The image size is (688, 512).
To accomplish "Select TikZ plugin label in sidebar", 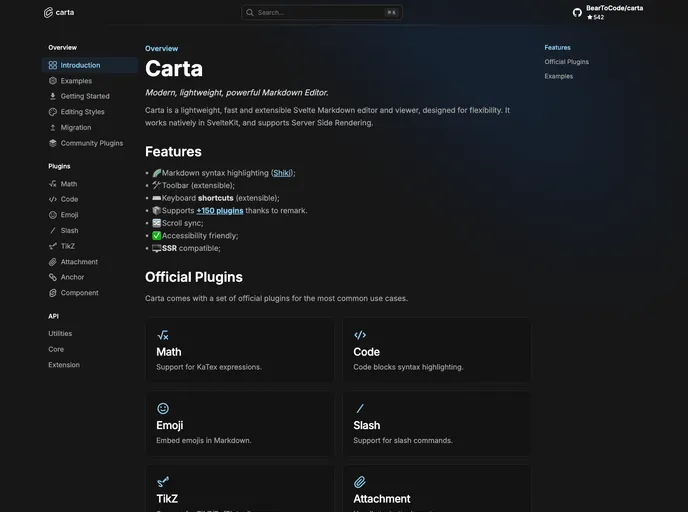I will [68, 246].
